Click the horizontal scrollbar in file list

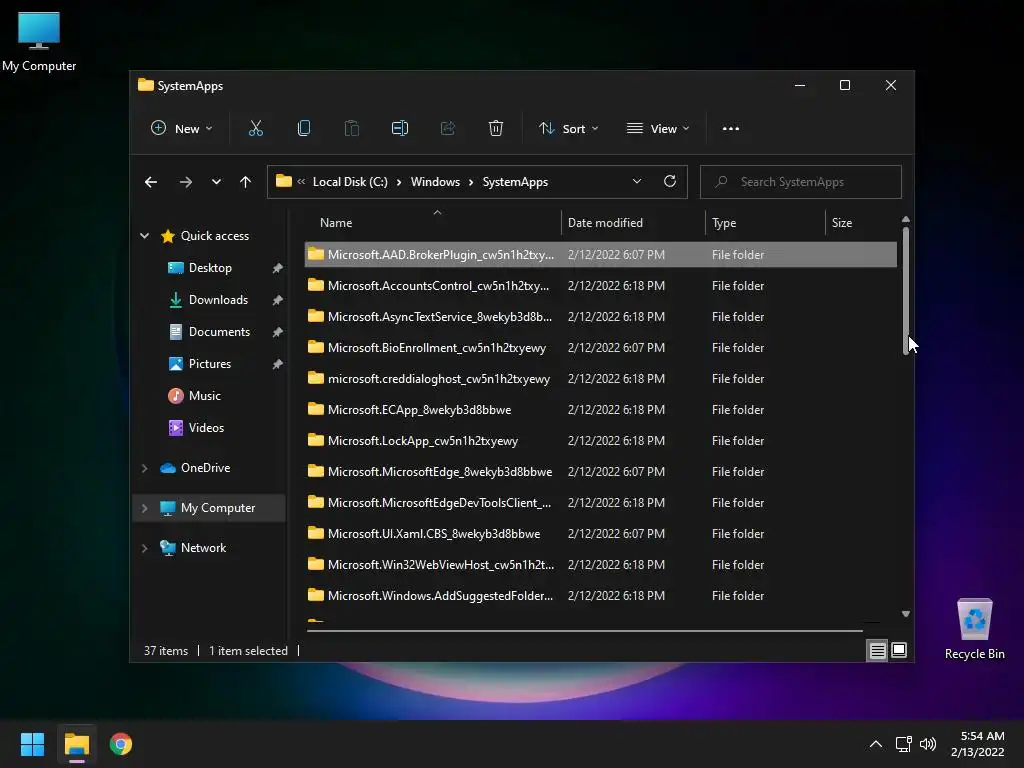[584, 631]
